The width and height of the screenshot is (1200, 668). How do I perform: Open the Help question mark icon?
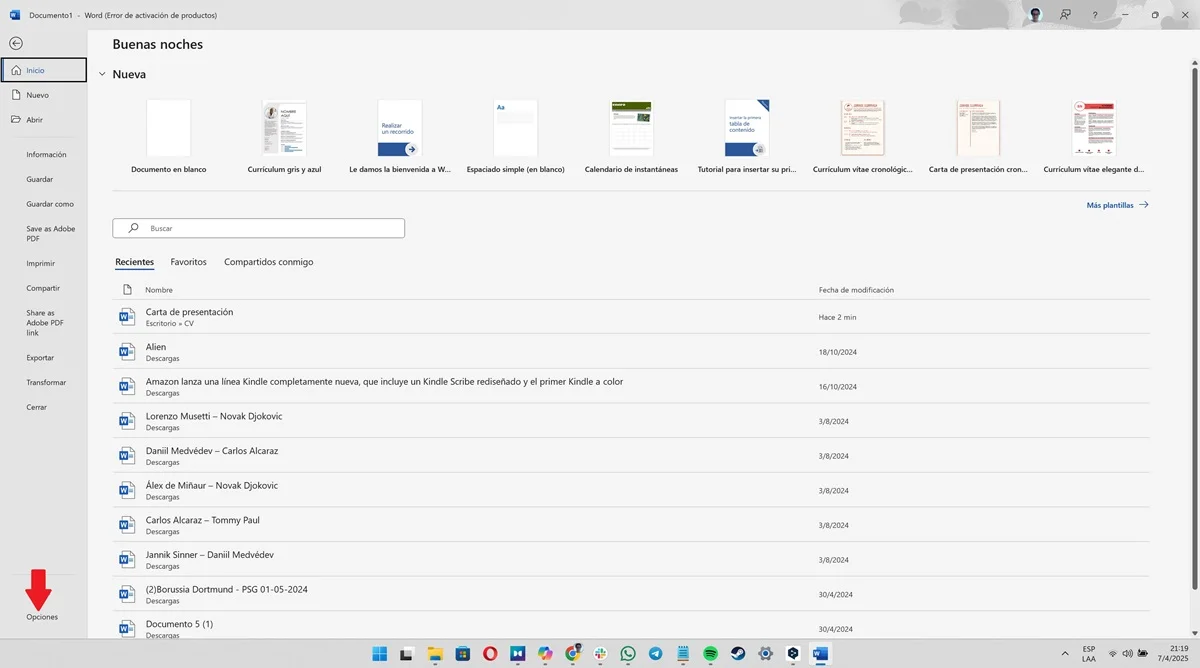pos(1096,15)
